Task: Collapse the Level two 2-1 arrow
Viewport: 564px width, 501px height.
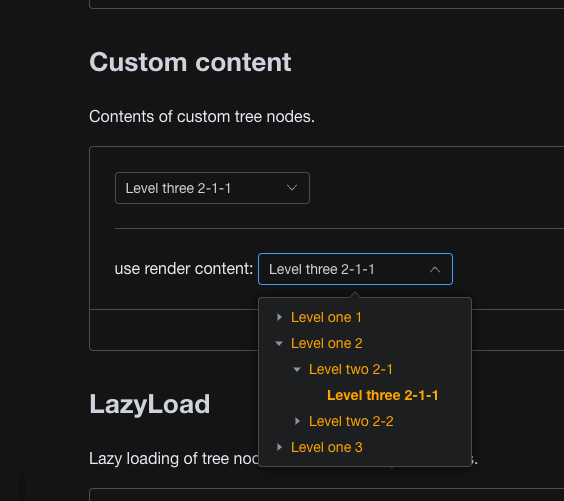Action: pyautogui.click(x=297, y=369)
